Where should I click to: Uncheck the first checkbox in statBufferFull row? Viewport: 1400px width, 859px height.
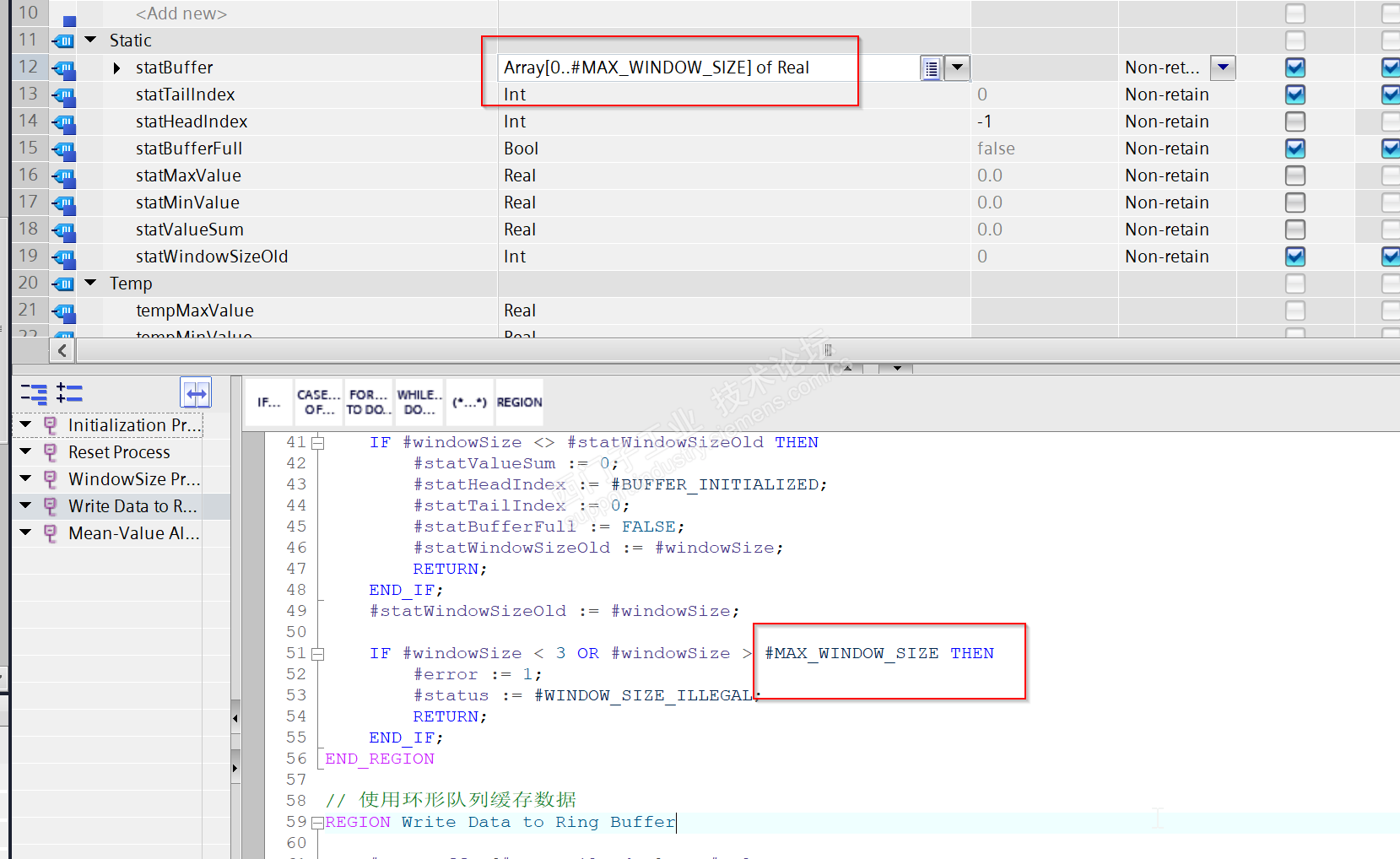pyautogui.click(x=1295, y=149)
